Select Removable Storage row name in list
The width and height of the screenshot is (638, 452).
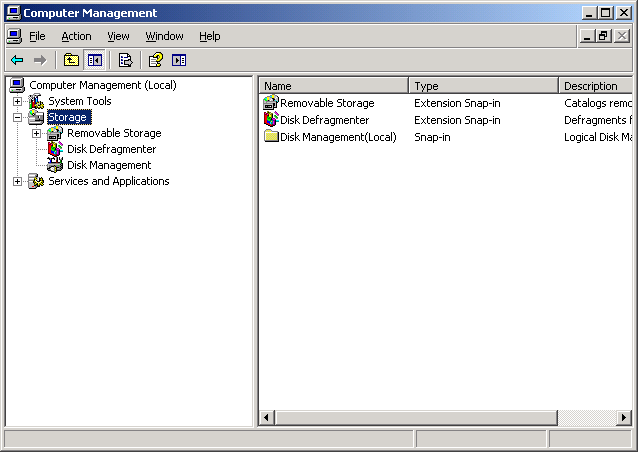click(x=327, y=103)
